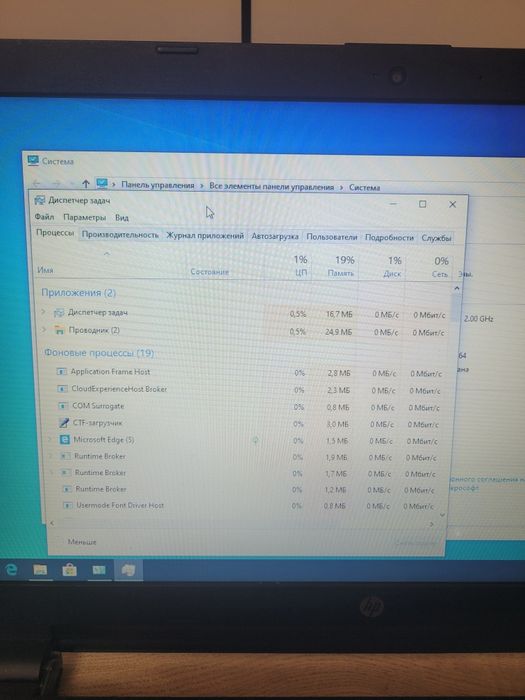Open the Журнал приложений tab
Viewport: 525px width, 700px height.
tap(205, 236)
